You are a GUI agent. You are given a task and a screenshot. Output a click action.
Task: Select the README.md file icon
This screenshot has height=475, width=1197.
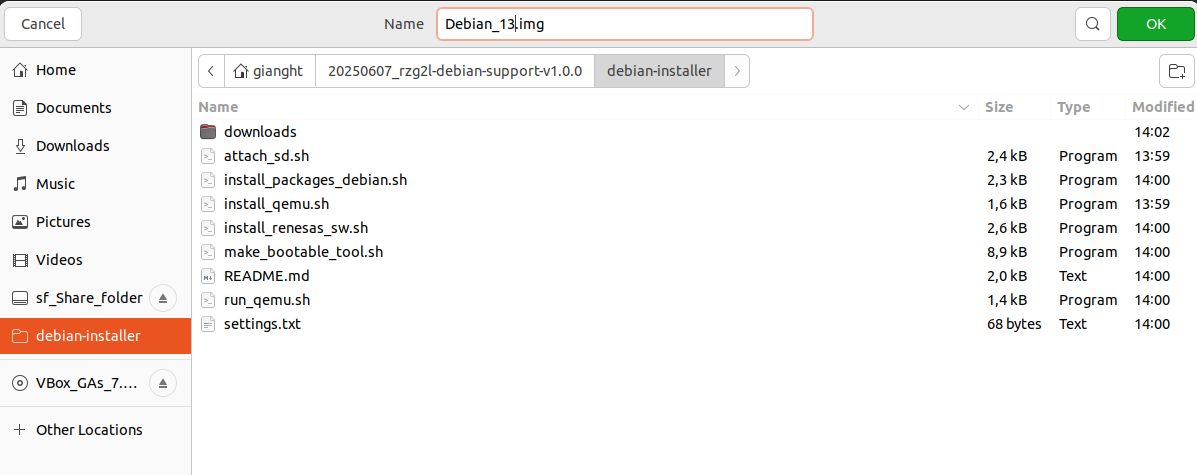click(208, 276)
